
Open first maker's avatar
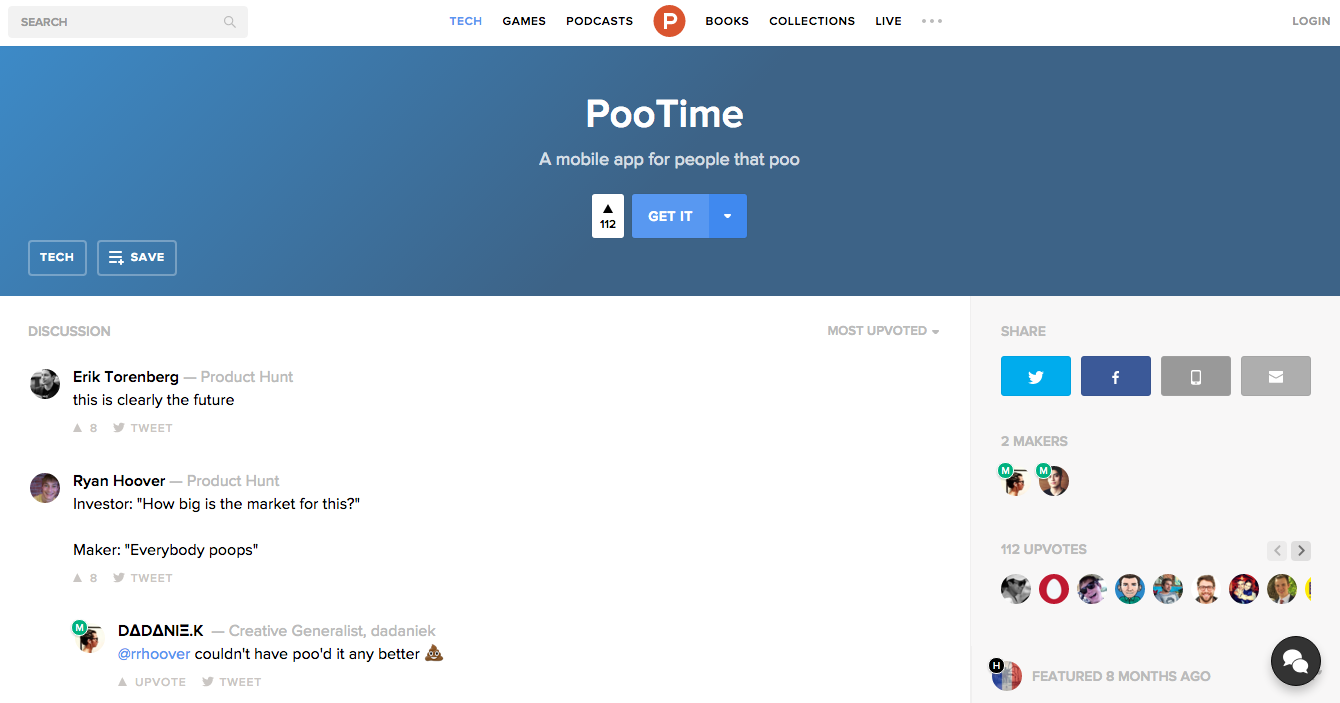(x=1015, y=481)
